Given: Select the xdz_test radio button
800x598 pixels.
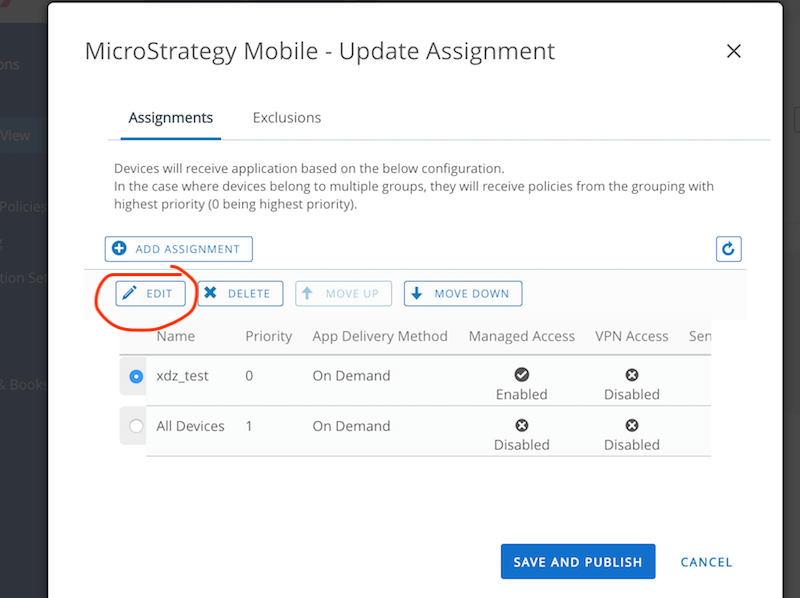Looking at the screenshot, I should 136,377.
